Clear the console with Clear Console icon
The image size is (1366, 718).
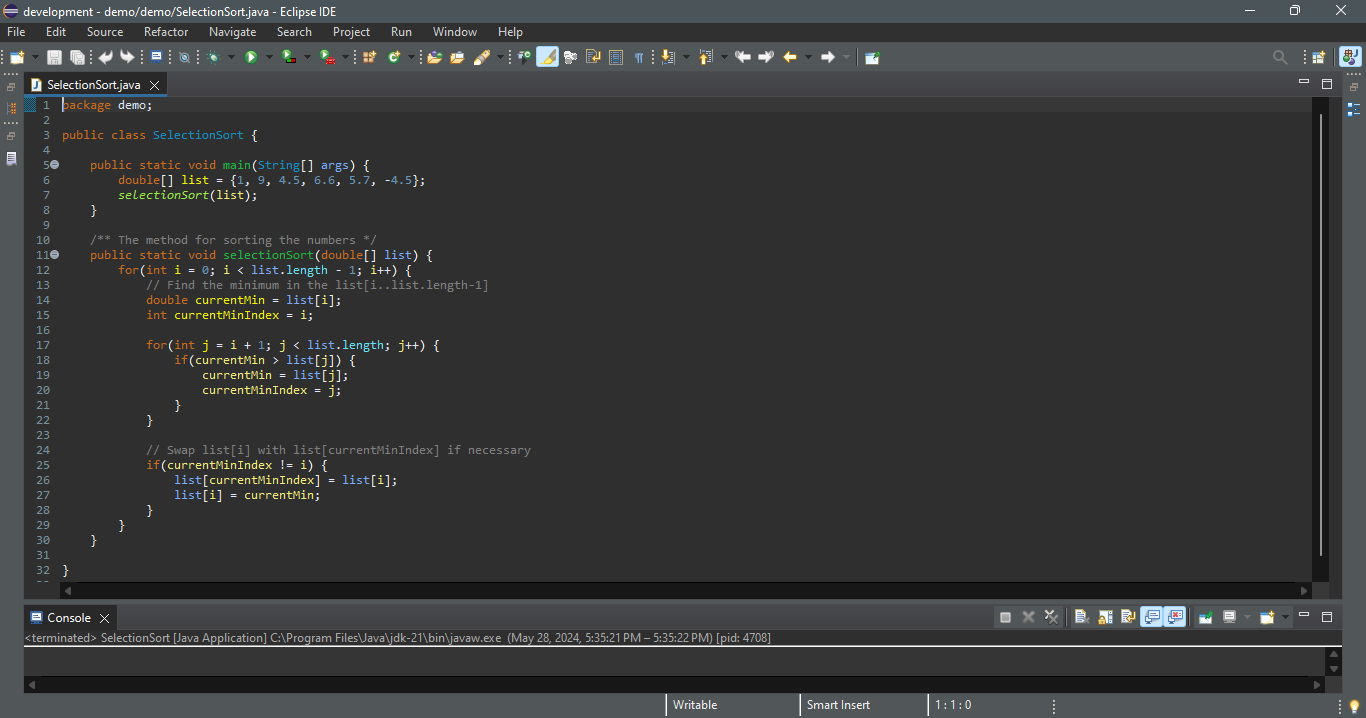[x=1081, y=617]
